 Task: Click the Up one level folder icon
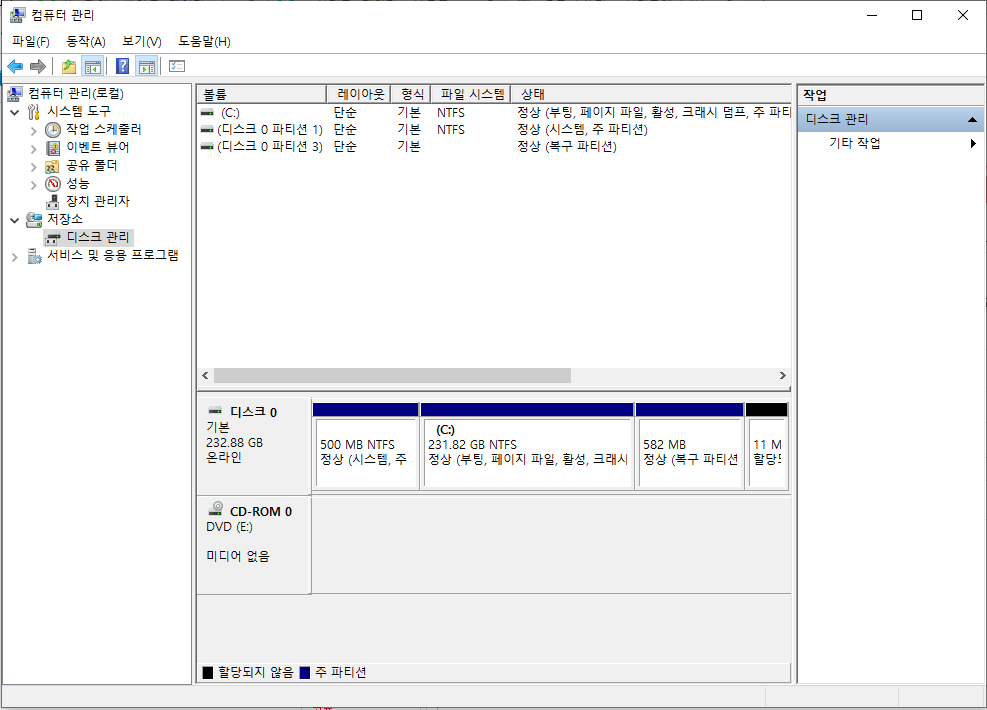click(69, 66)
